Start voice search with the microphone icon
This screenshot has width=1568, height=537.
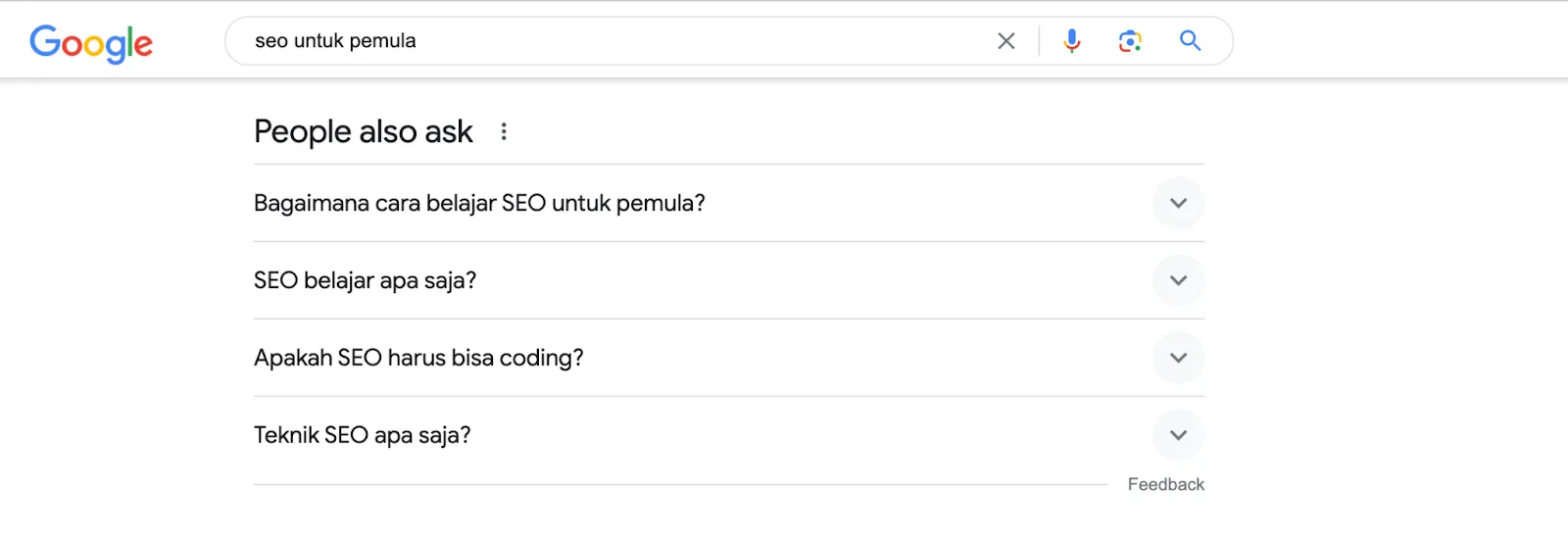(1072, 41)
